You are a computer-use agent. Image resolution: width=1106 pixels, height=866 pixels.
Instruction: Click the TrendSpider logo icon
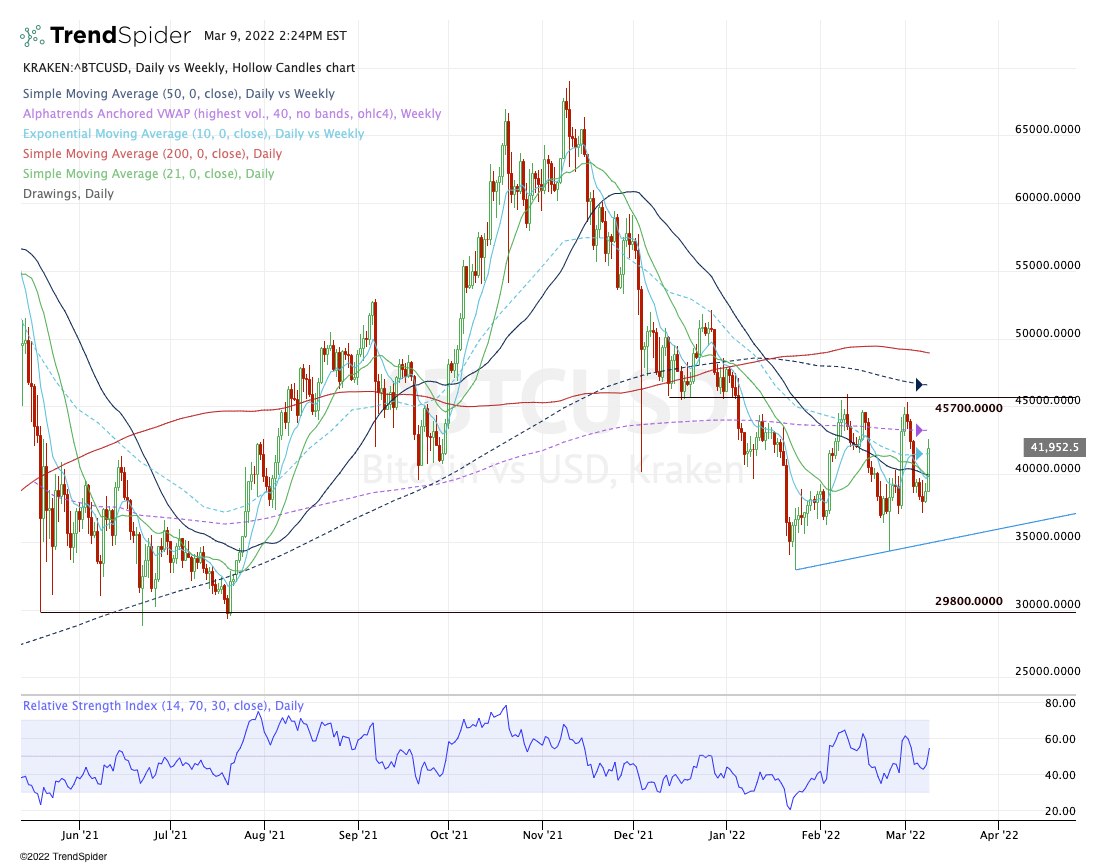[x=32, y=35]
